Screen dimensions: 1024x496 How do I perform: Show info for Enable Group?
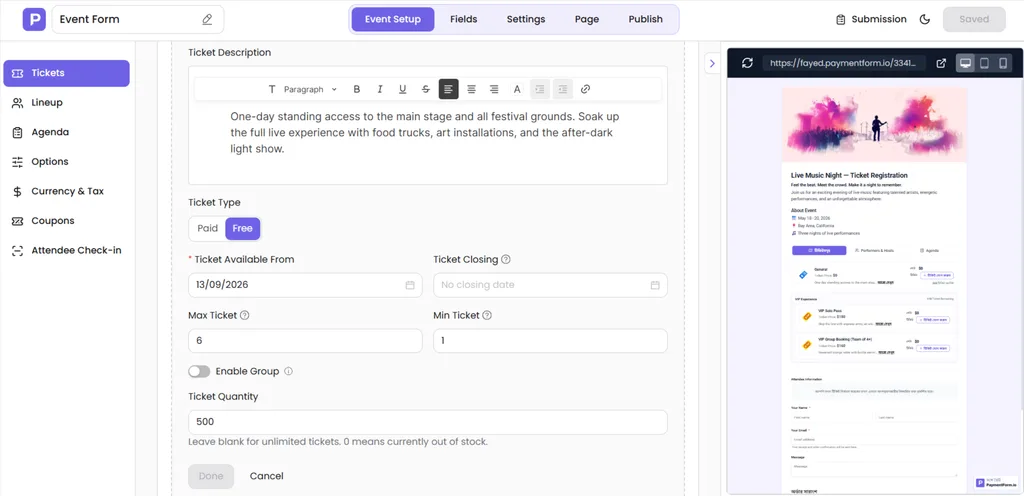click(289, 371)
